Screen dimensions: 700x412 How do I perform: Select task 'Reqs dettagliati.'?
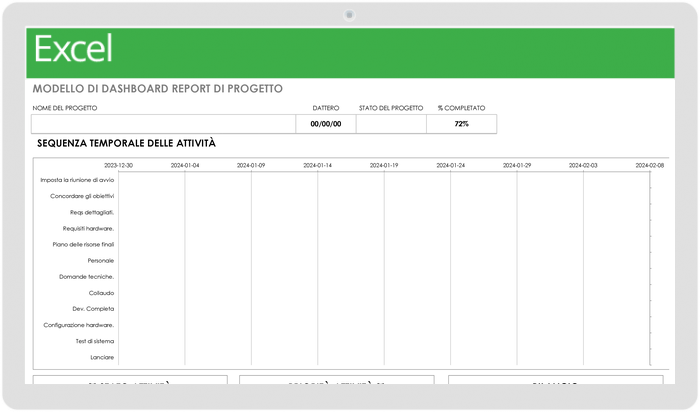pos(92,212)
